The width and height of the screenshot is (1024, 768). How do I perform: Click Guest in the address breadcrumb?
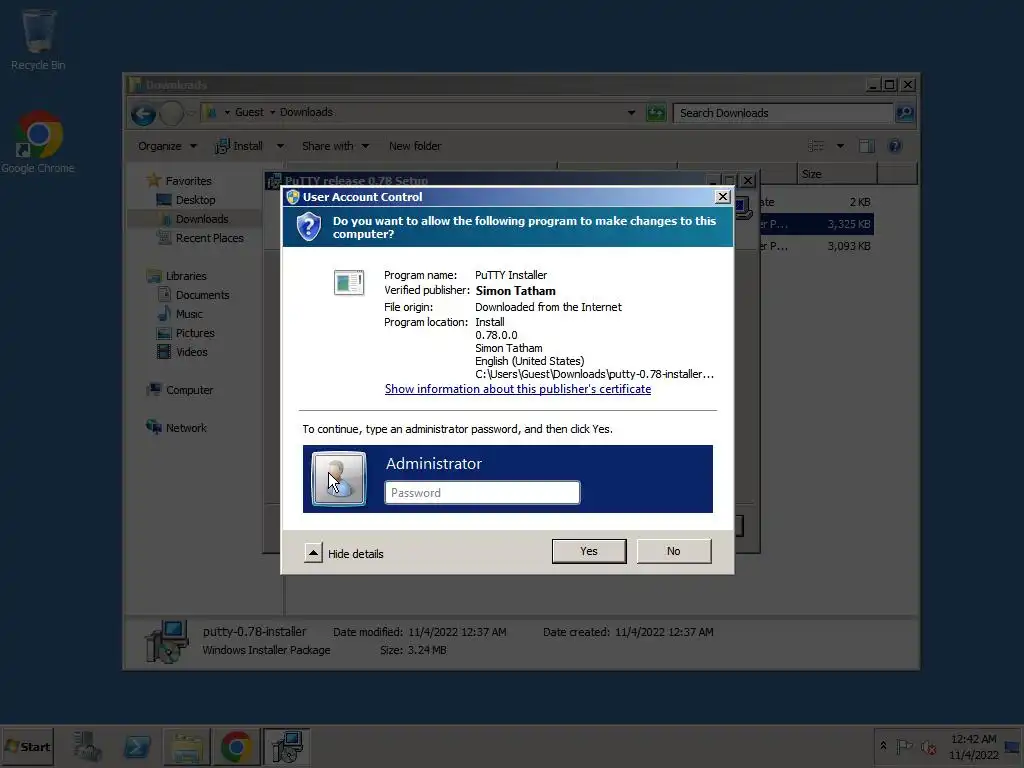click(249, 112)
